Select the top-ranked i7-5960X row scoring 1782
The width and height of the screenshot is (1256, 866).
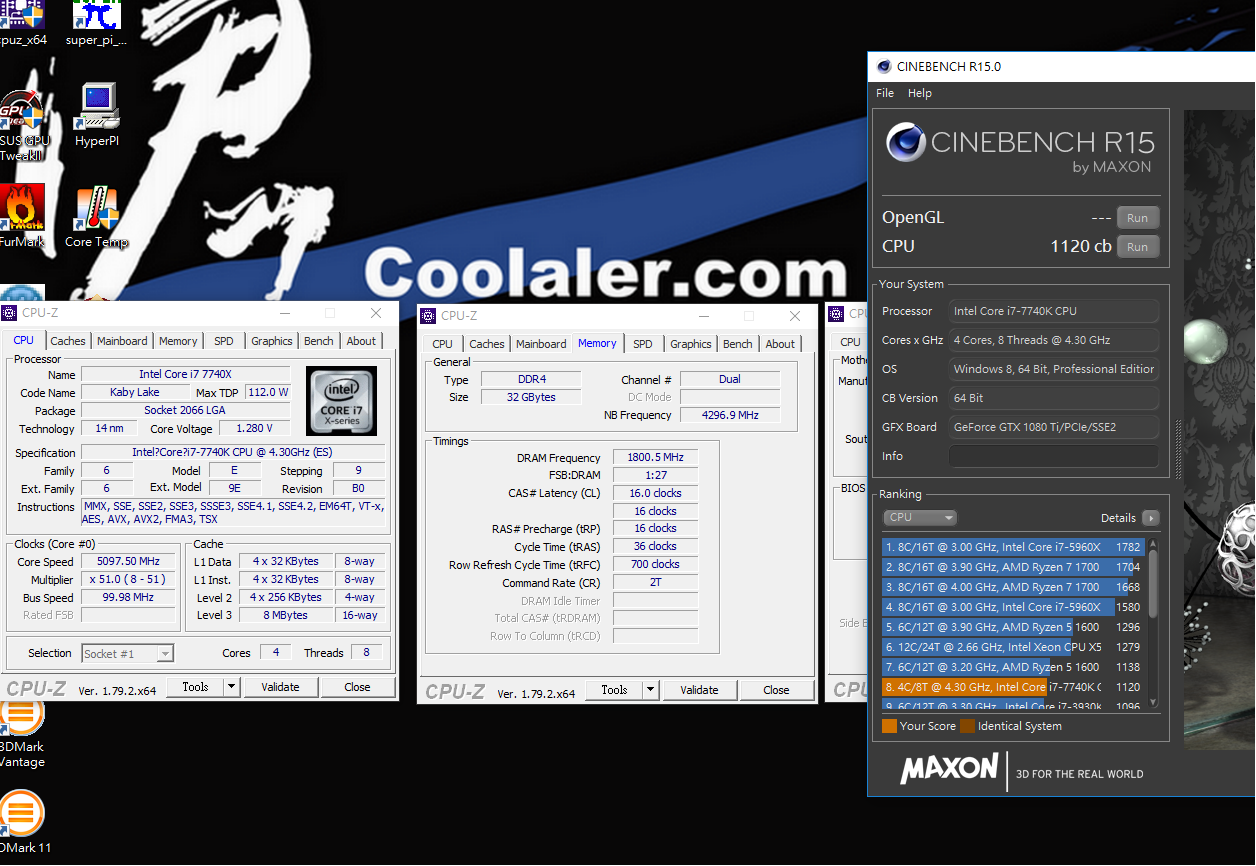coord(1012,547)
